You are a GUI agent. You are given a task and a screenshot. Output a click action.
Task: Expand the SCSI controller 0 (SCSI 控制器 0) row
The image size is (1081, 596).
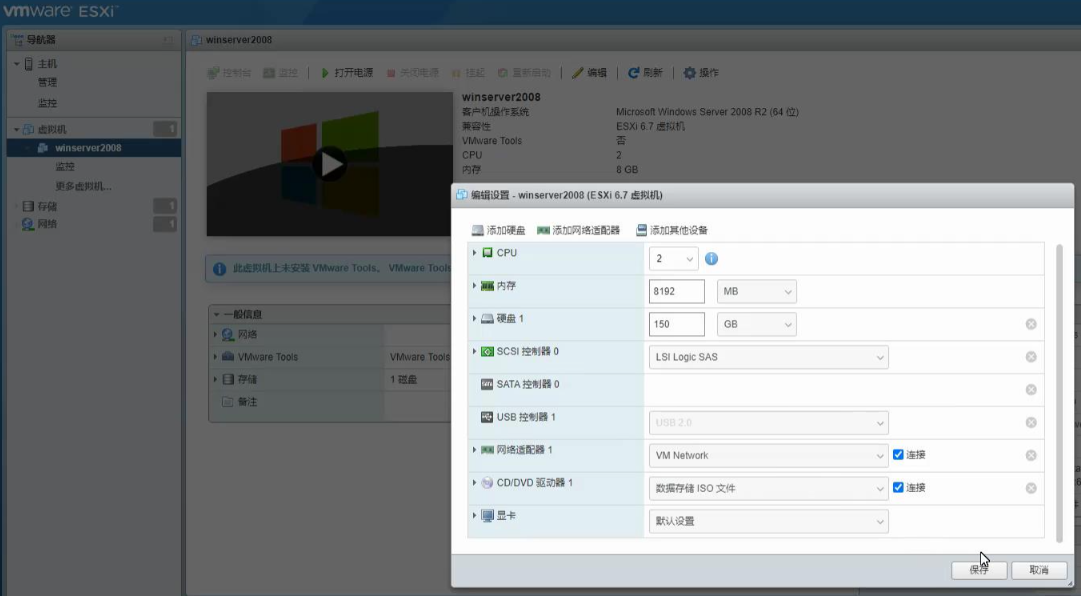click(474, 351)
